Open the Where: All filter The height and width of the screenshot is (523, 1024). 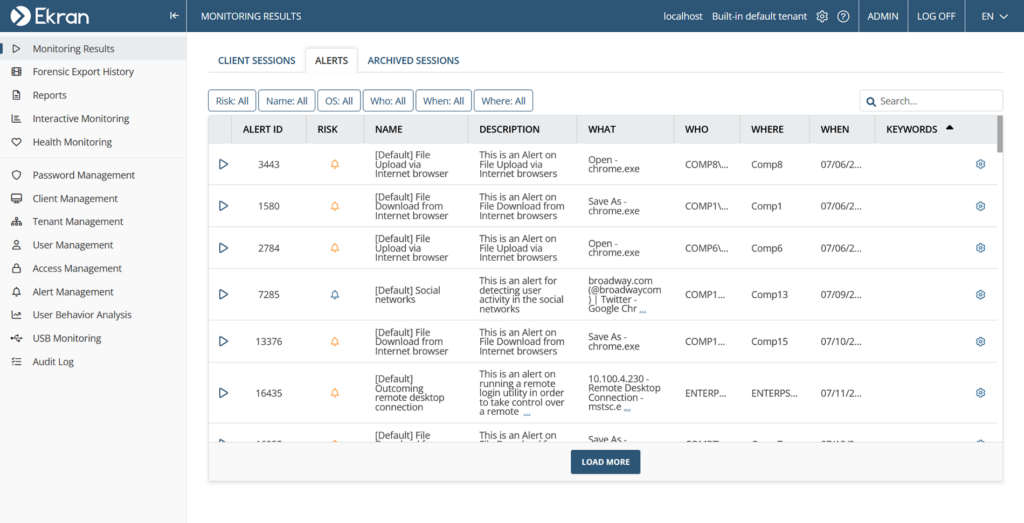tap(504, 101)
